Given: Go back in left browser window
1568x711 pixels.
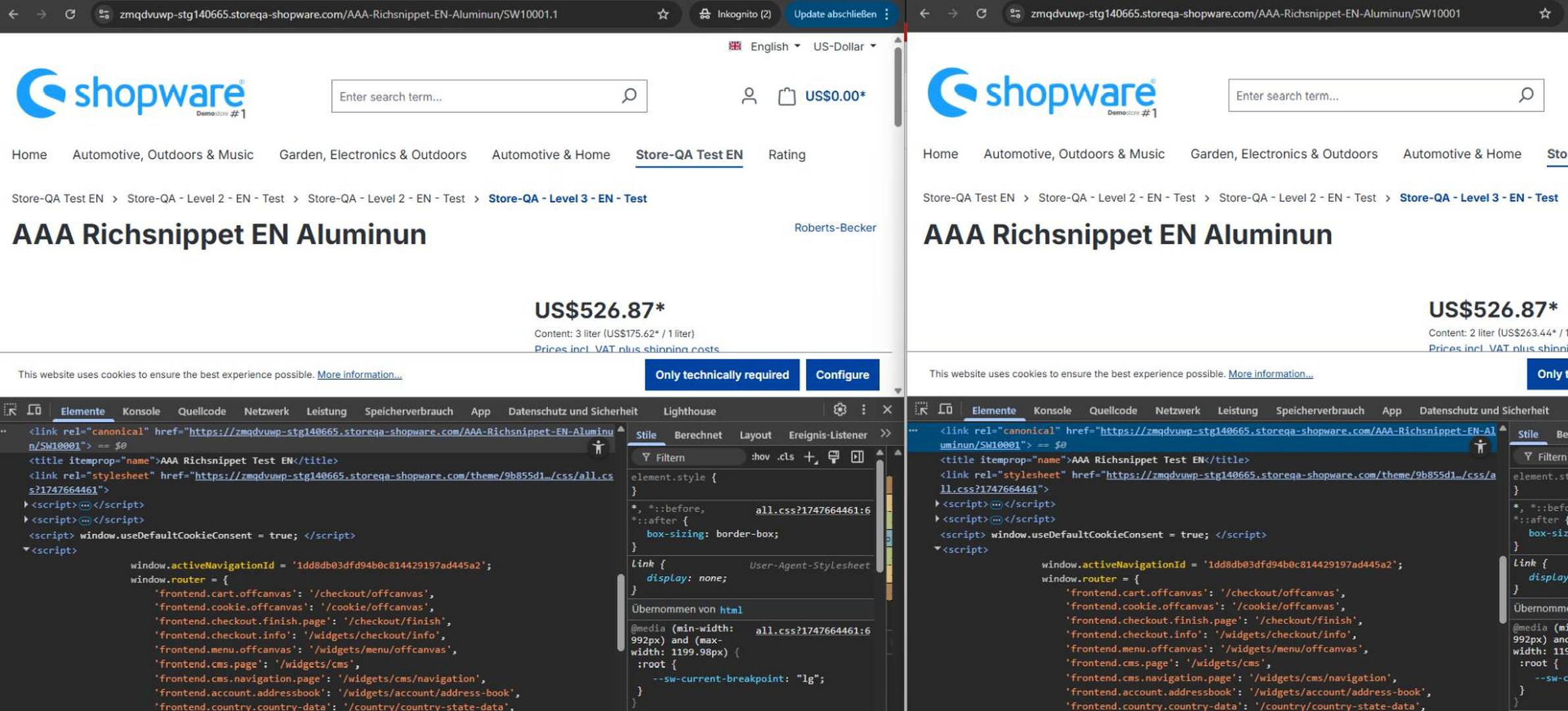Looking at the screenshot, I should tap(13, 14).
